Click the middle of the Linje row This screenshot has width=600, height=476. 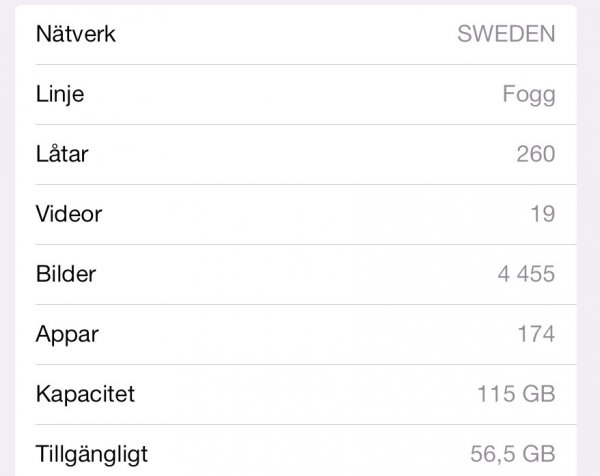click(x=300, y=95)
